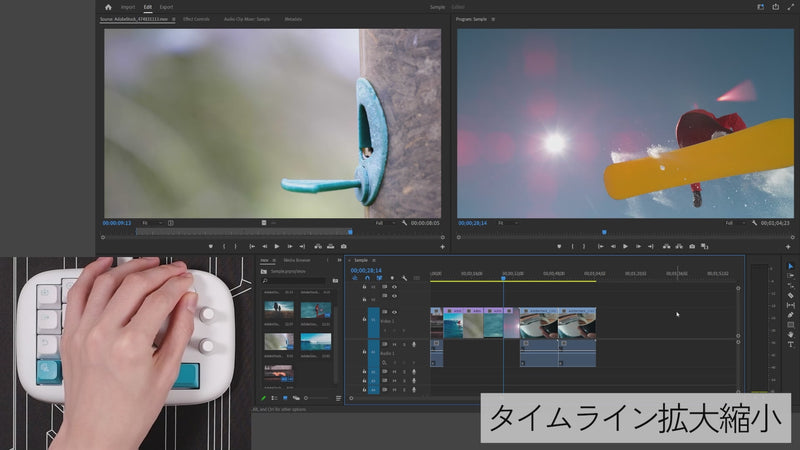This screenshot has width=800, height=450.
Task: Export frame from Program monitor camera icon
Action: pyautogui.click(x=692, y=246)
